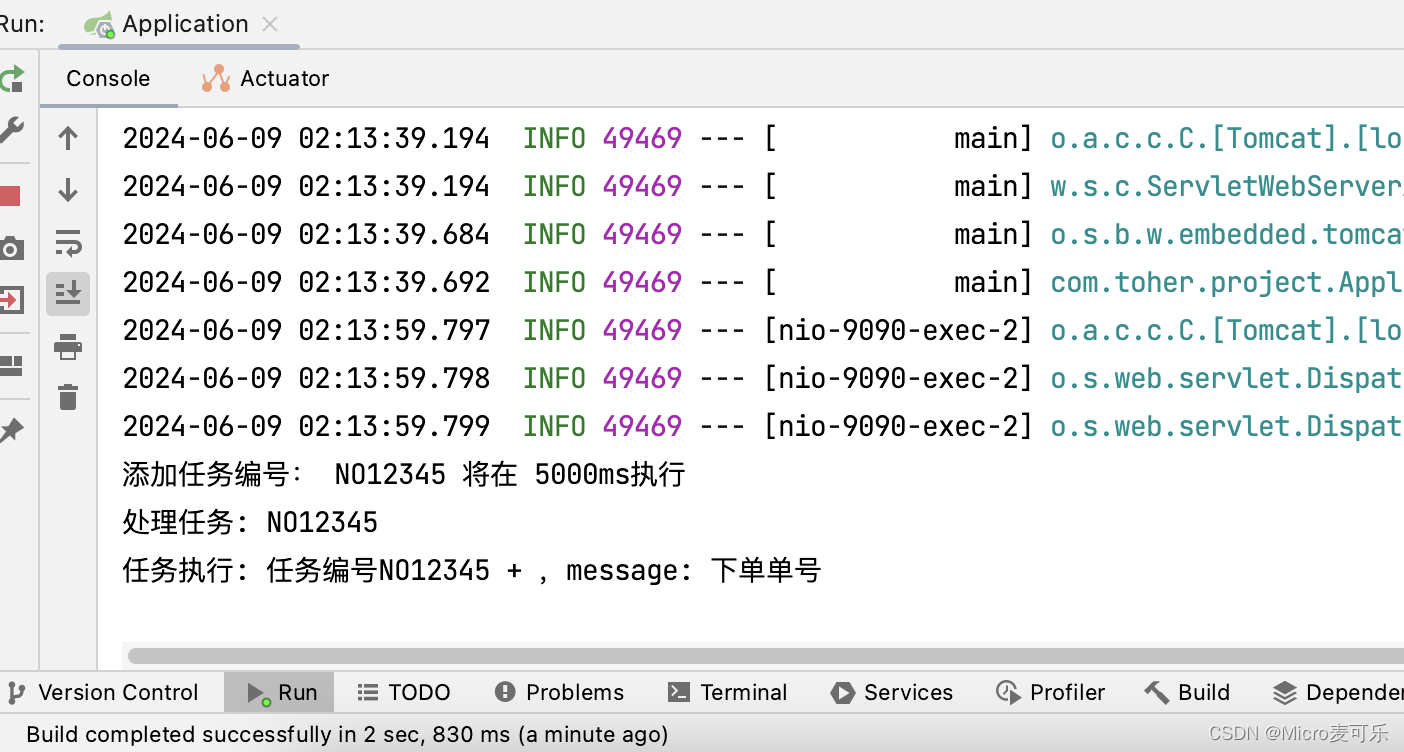Close the Application run tab
The image size is (1404, 752).
coord(270,24)
